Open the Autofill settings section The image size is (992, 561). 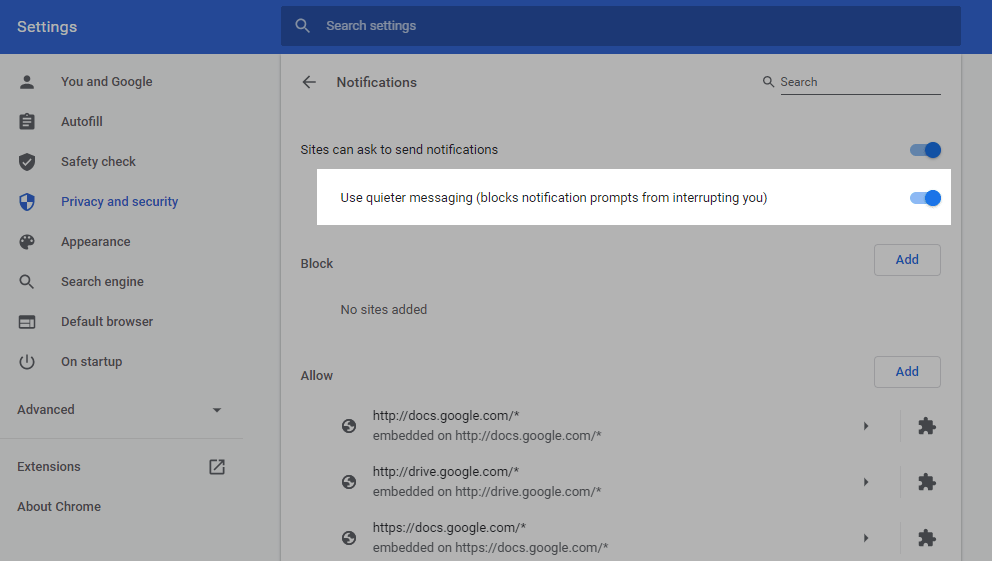pos(82,122)
